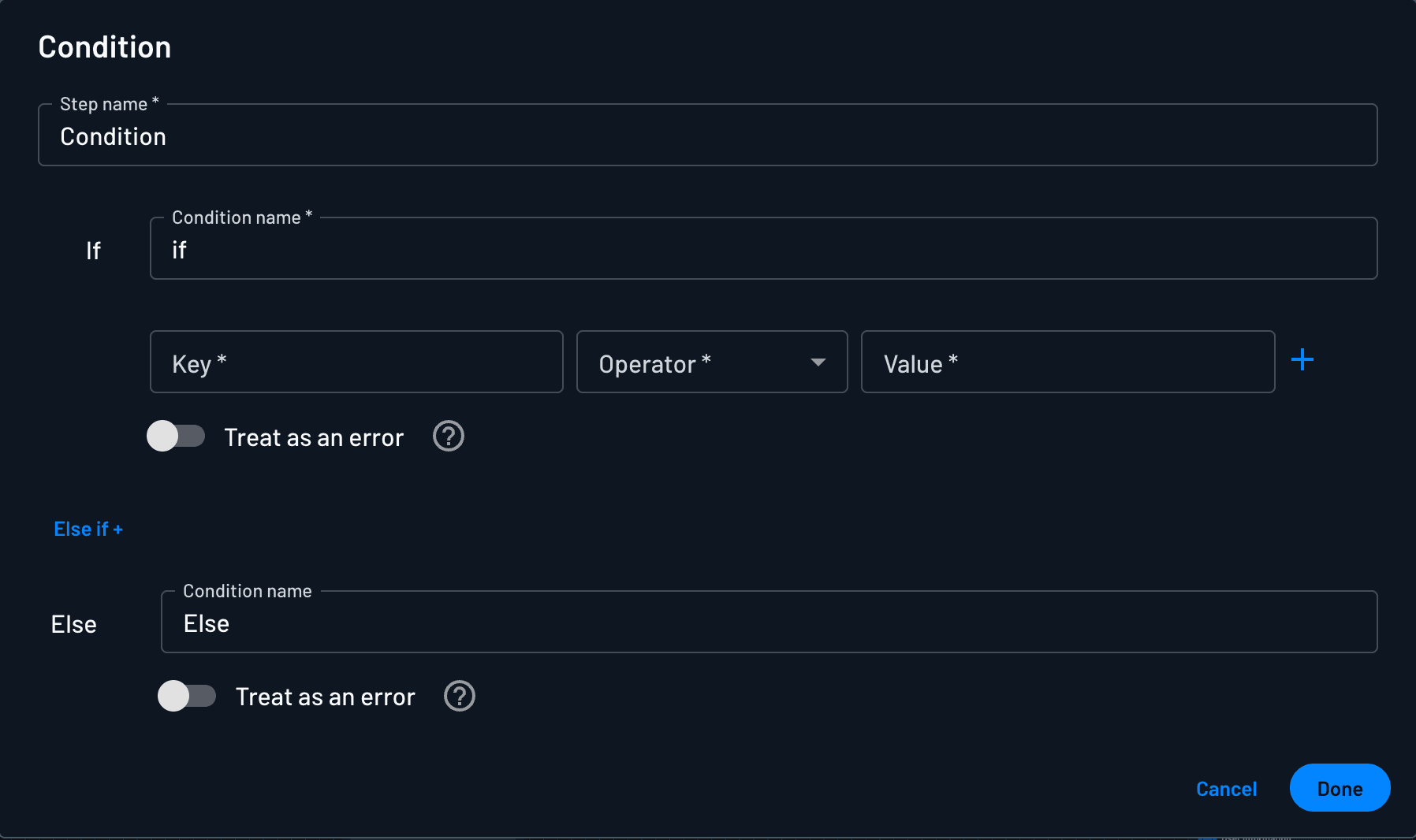This screenshot has width=1416, height=840.
Task: Click the Else label on the left
Action: 73,623
